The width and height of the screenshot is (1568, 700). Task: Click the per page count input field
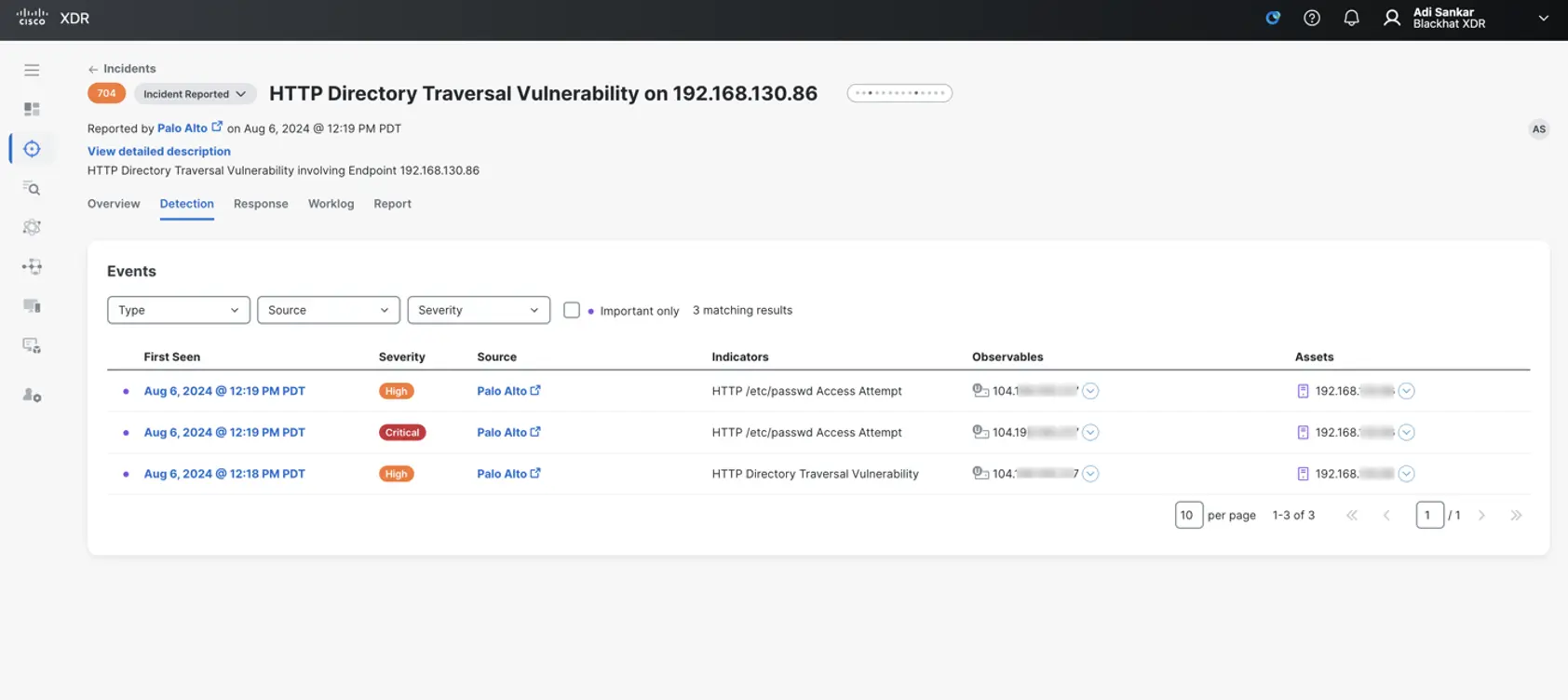(x=1188, y=515)
